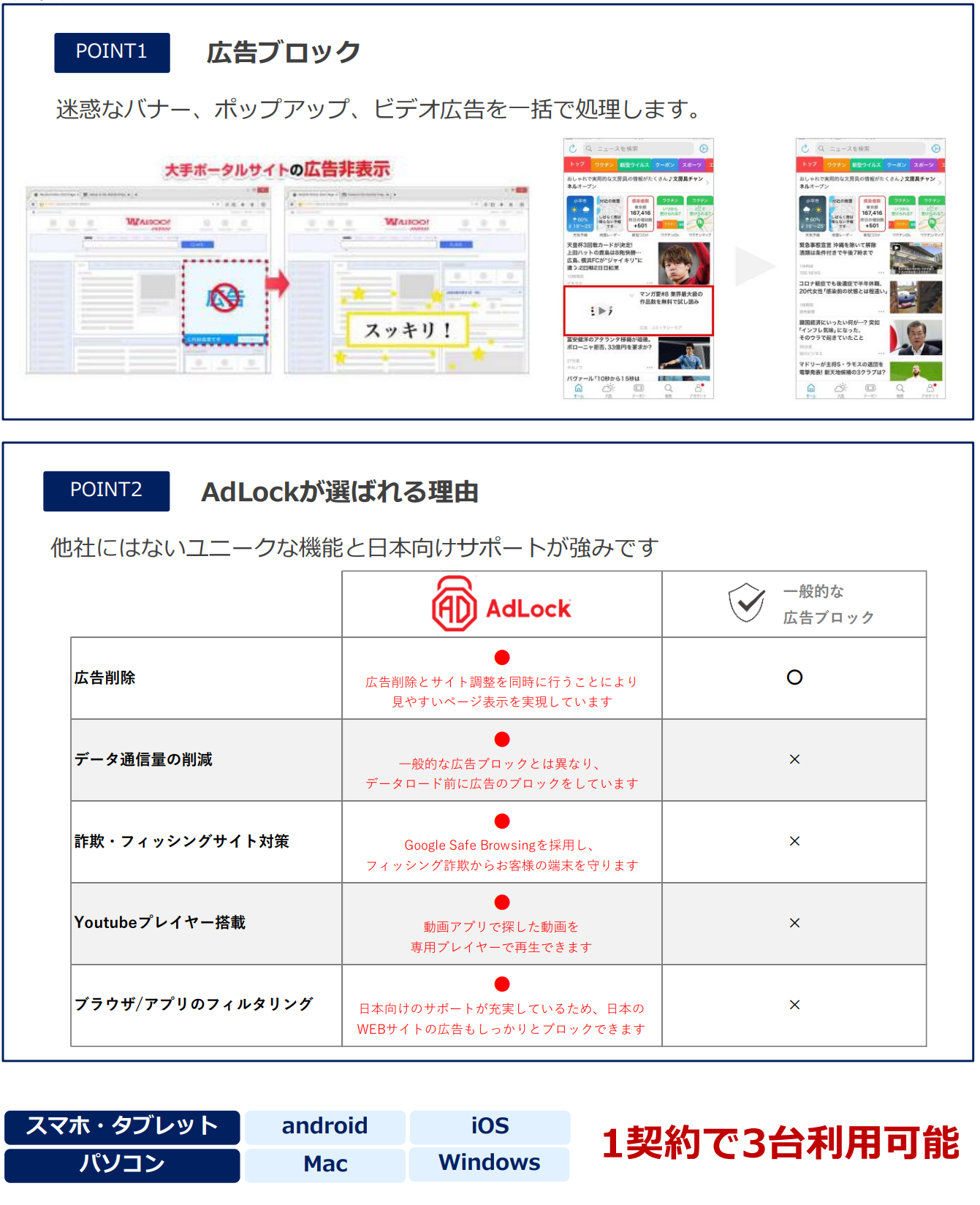Click the red dot in the Youtubeプレイヤー搭載 row

coord(502,902)
